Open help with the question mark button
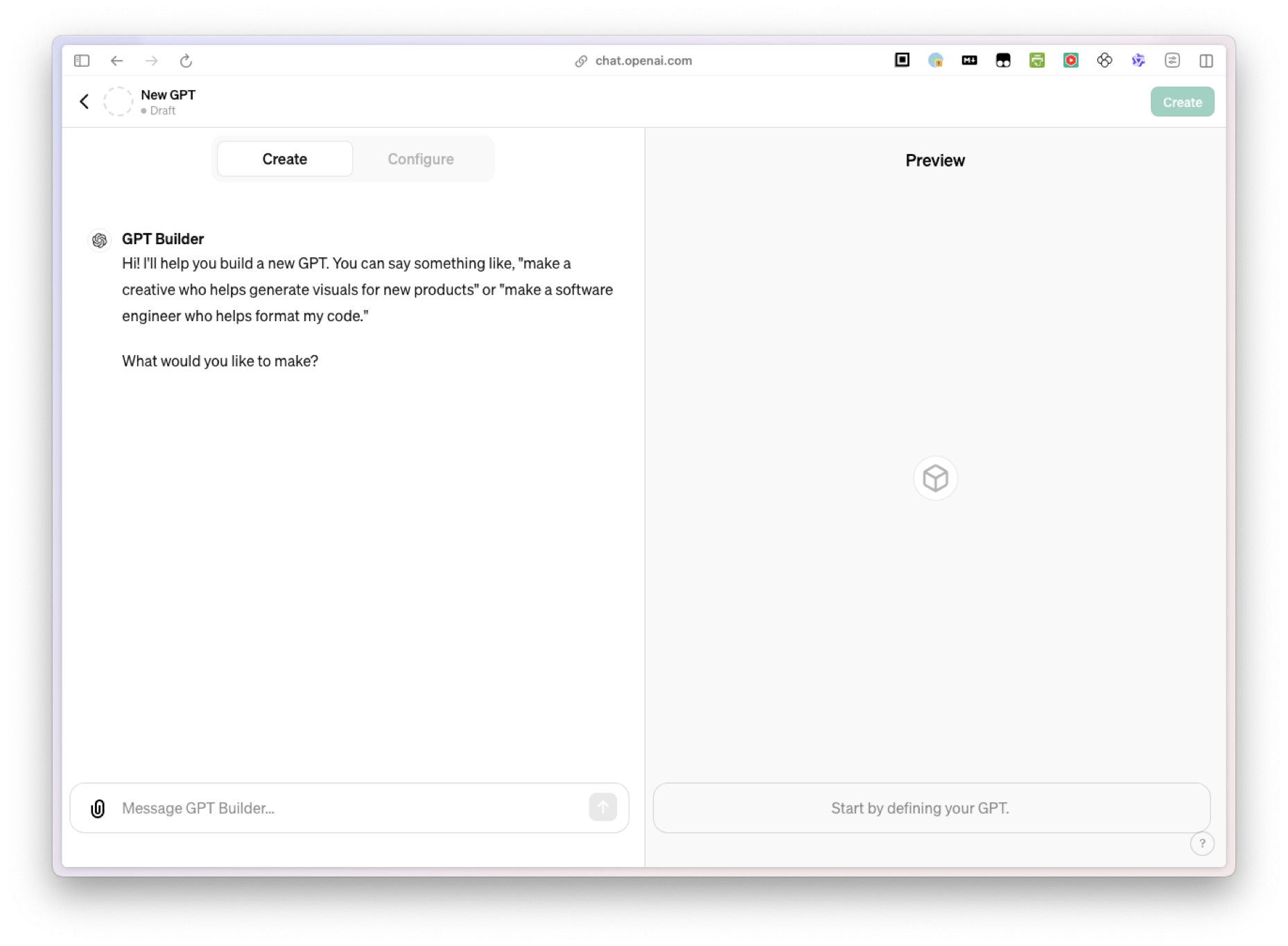This screenshot has width=1288, height=946. click(x=1202, y=844)
